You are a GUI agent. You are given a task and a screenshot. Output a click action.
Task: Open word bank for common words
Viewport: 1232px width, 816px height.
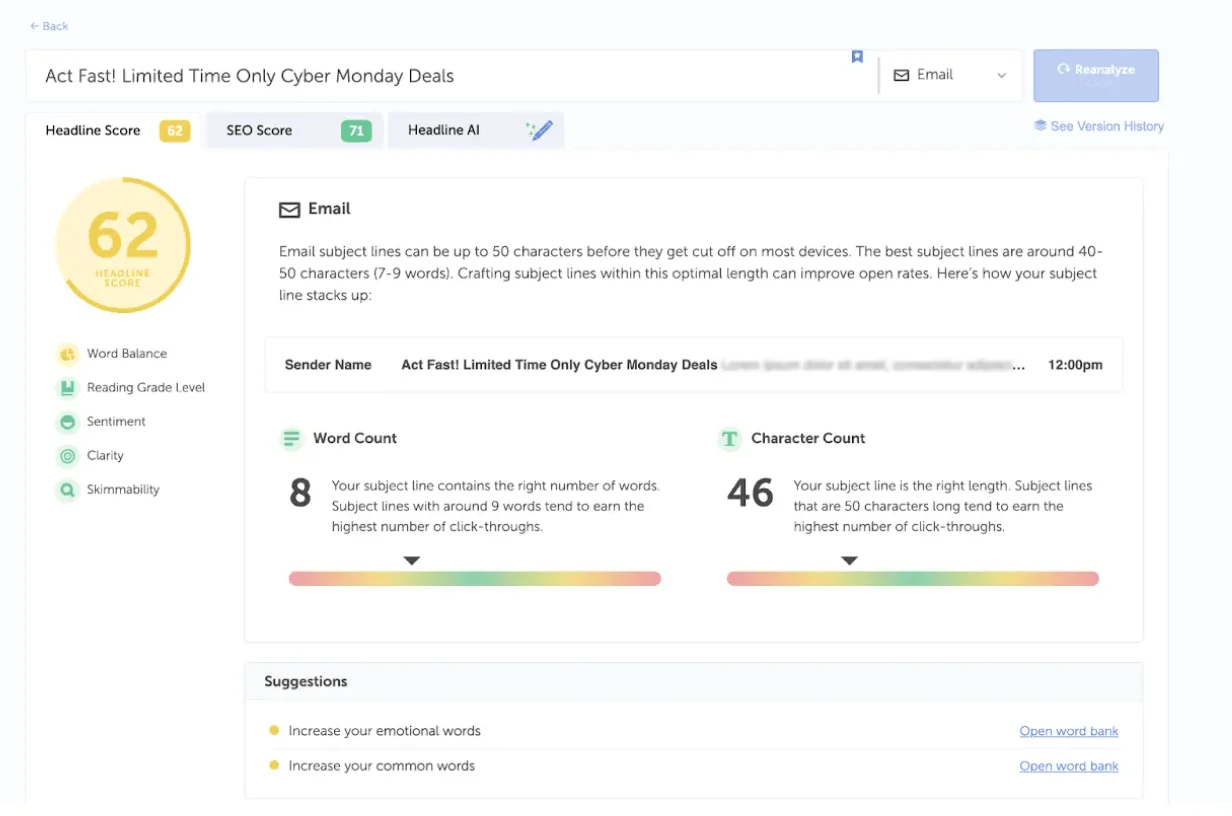pyautogui.click(x=1069, y=766)
